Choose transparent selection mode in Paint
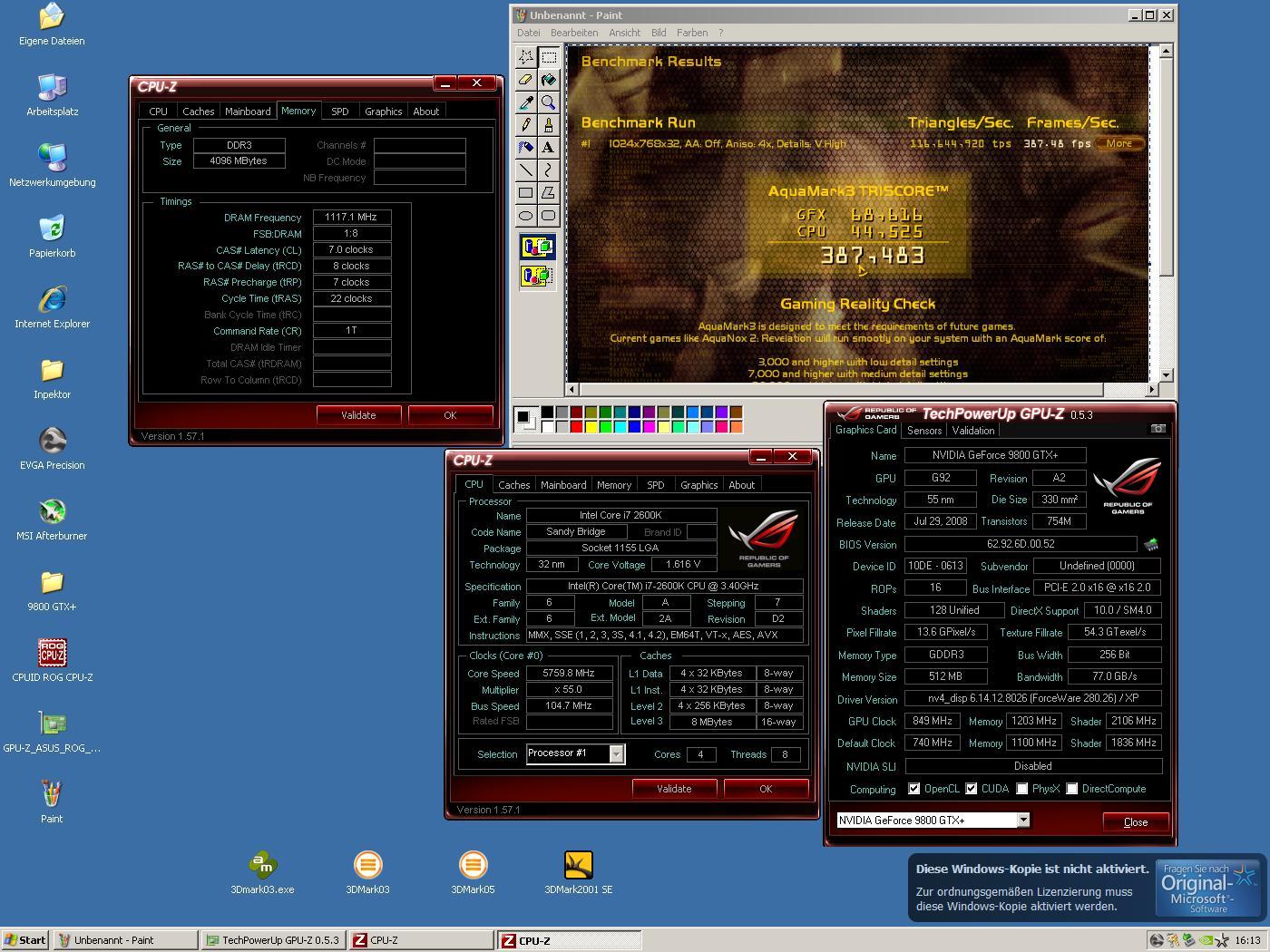 537,275
